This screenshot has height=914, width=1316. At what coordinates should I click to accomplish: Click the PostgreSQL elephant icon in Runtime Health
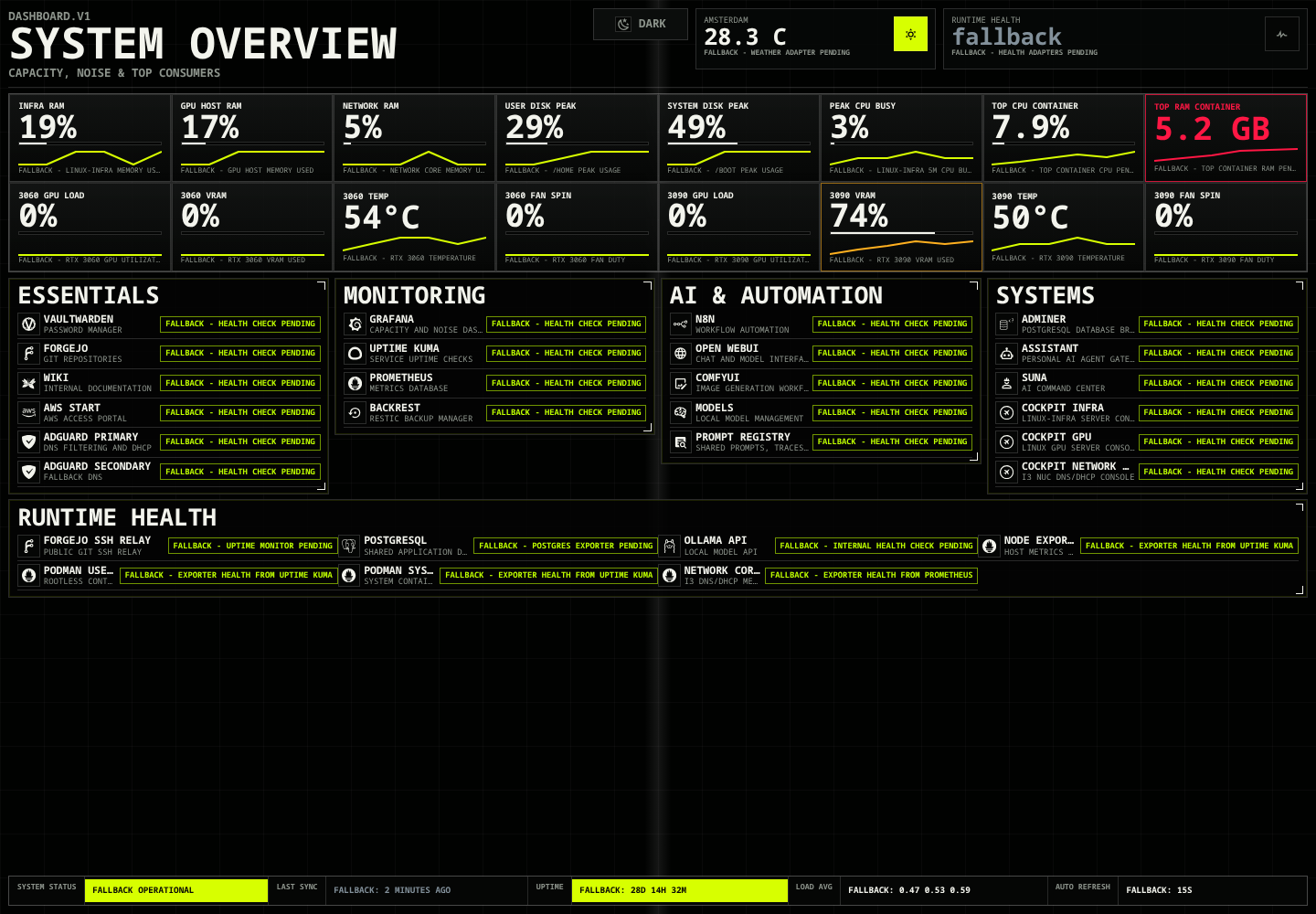[348, 546]
